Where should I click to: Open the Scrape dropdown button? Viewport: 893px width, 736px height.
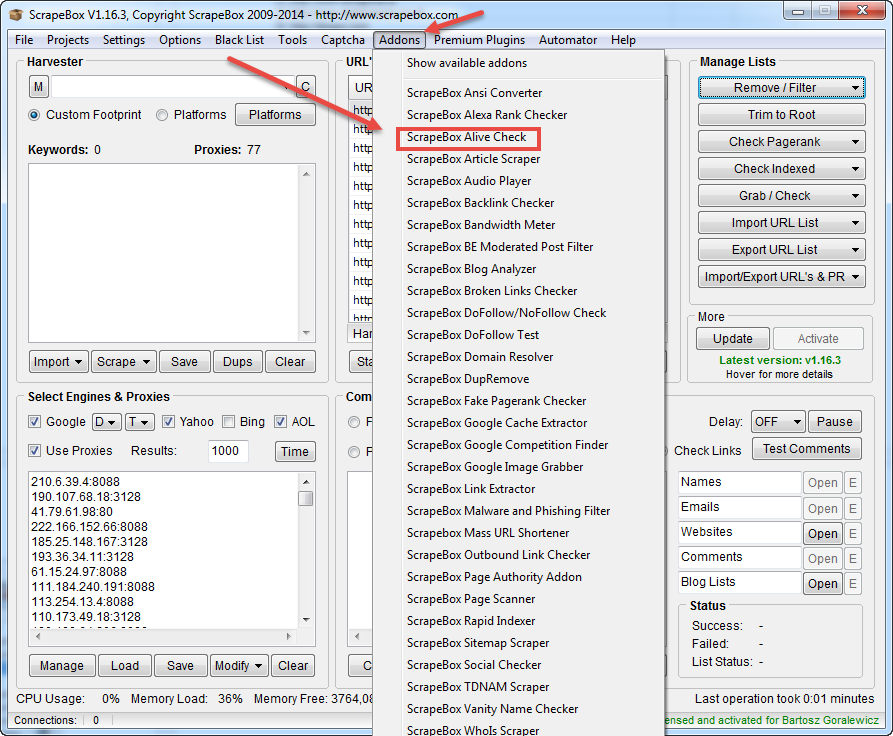[124, 362]
